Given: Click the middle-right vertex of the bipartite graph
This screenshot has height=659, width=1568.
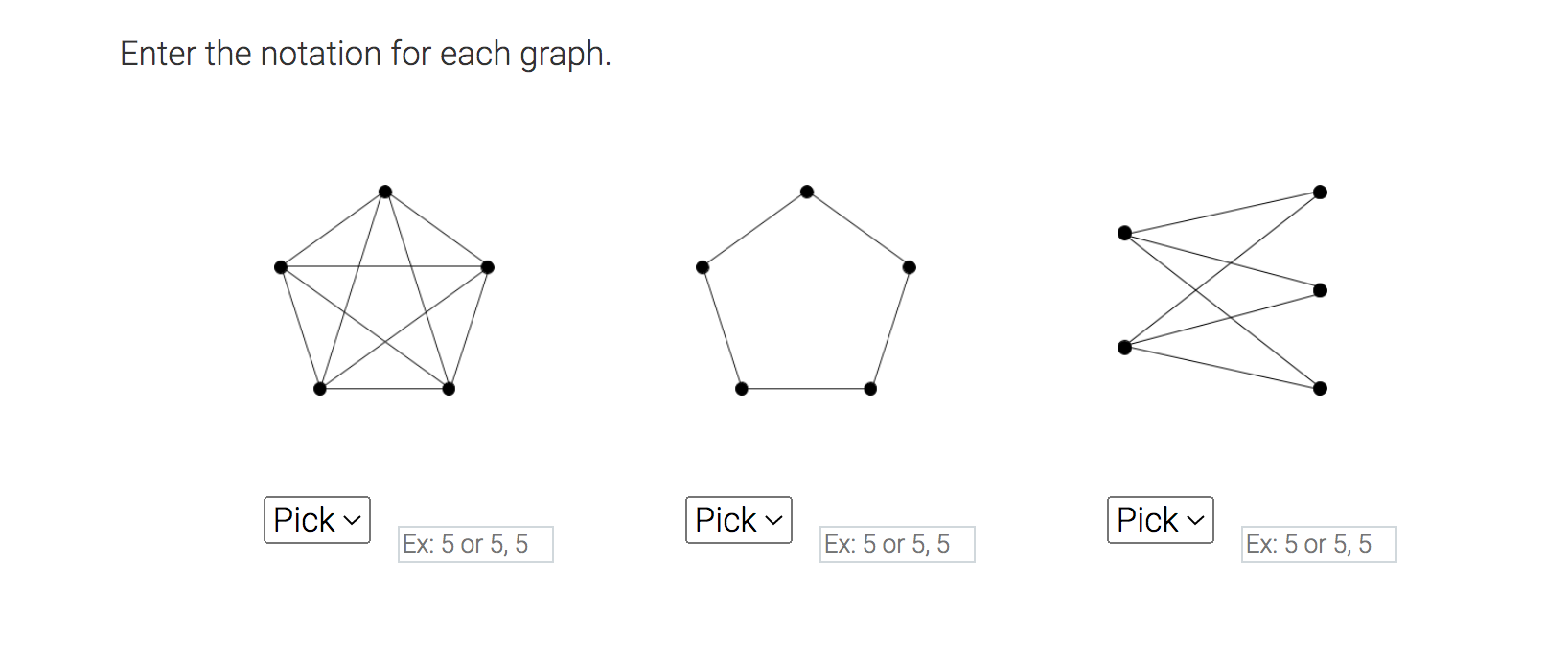Looking at the screenshot, I should click(1320, 288).
